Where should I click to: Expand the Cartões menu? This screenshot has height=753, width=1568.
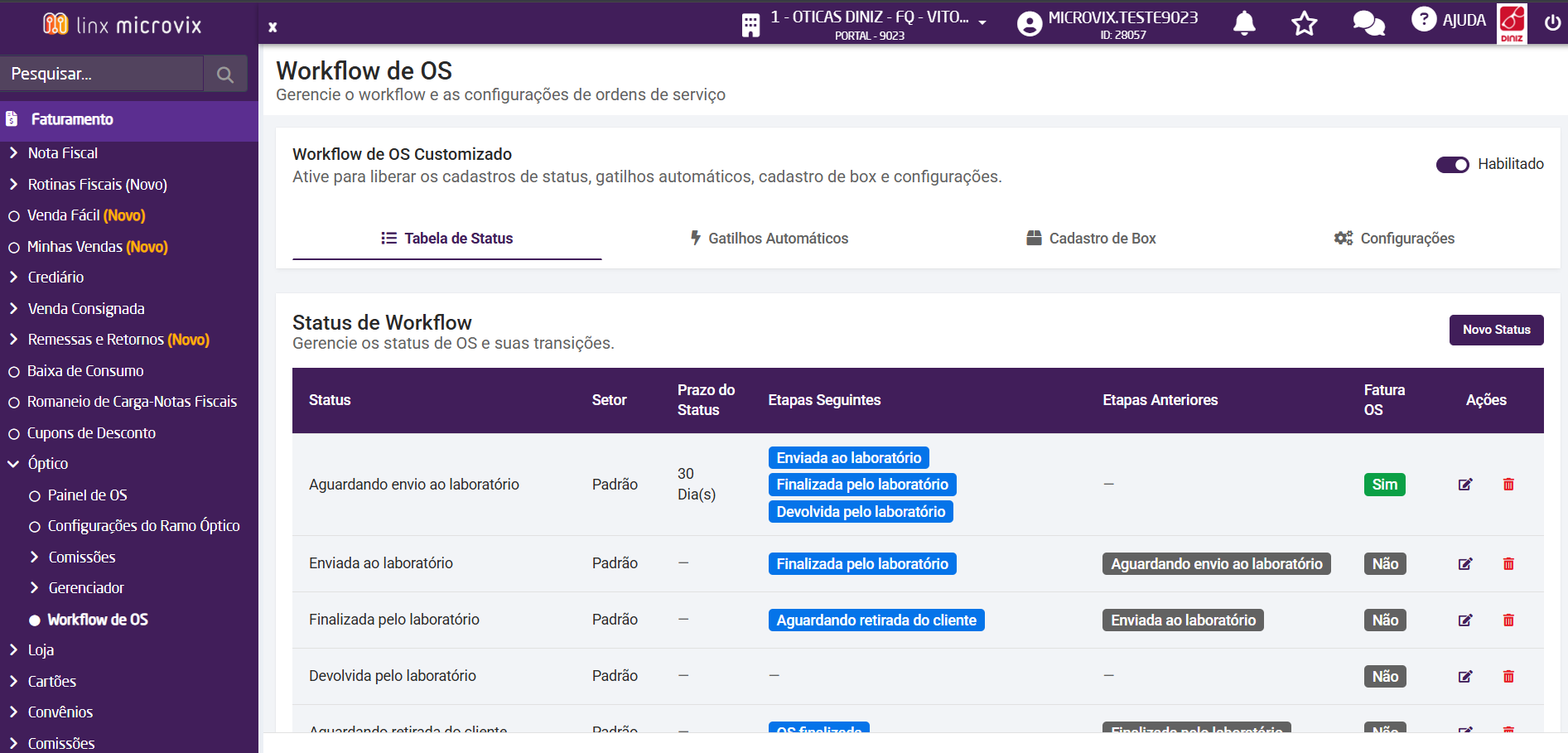pyautogui.click(x=13, y=681)
